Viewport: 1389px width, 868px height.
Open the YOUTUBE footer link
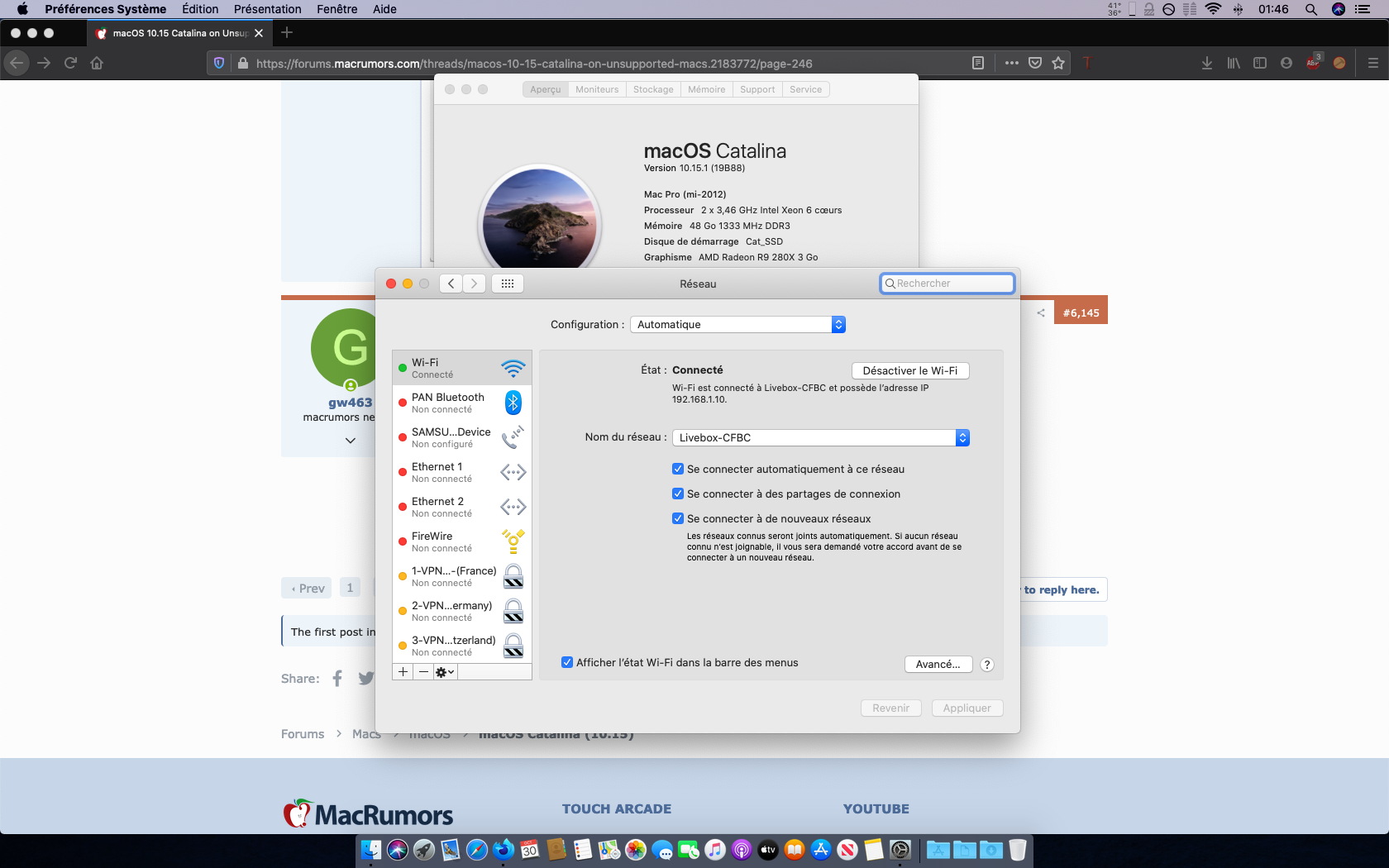click(x=876, y=809)
